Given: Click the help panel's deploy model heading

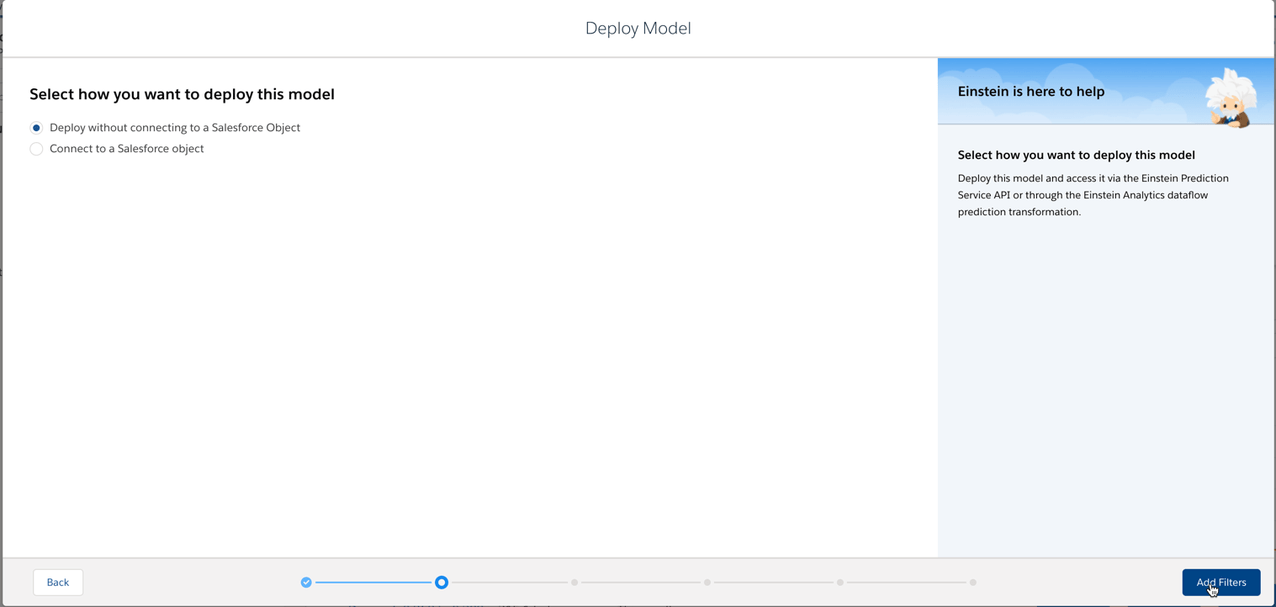Looking at the screenshot, I should point(1076,155).
